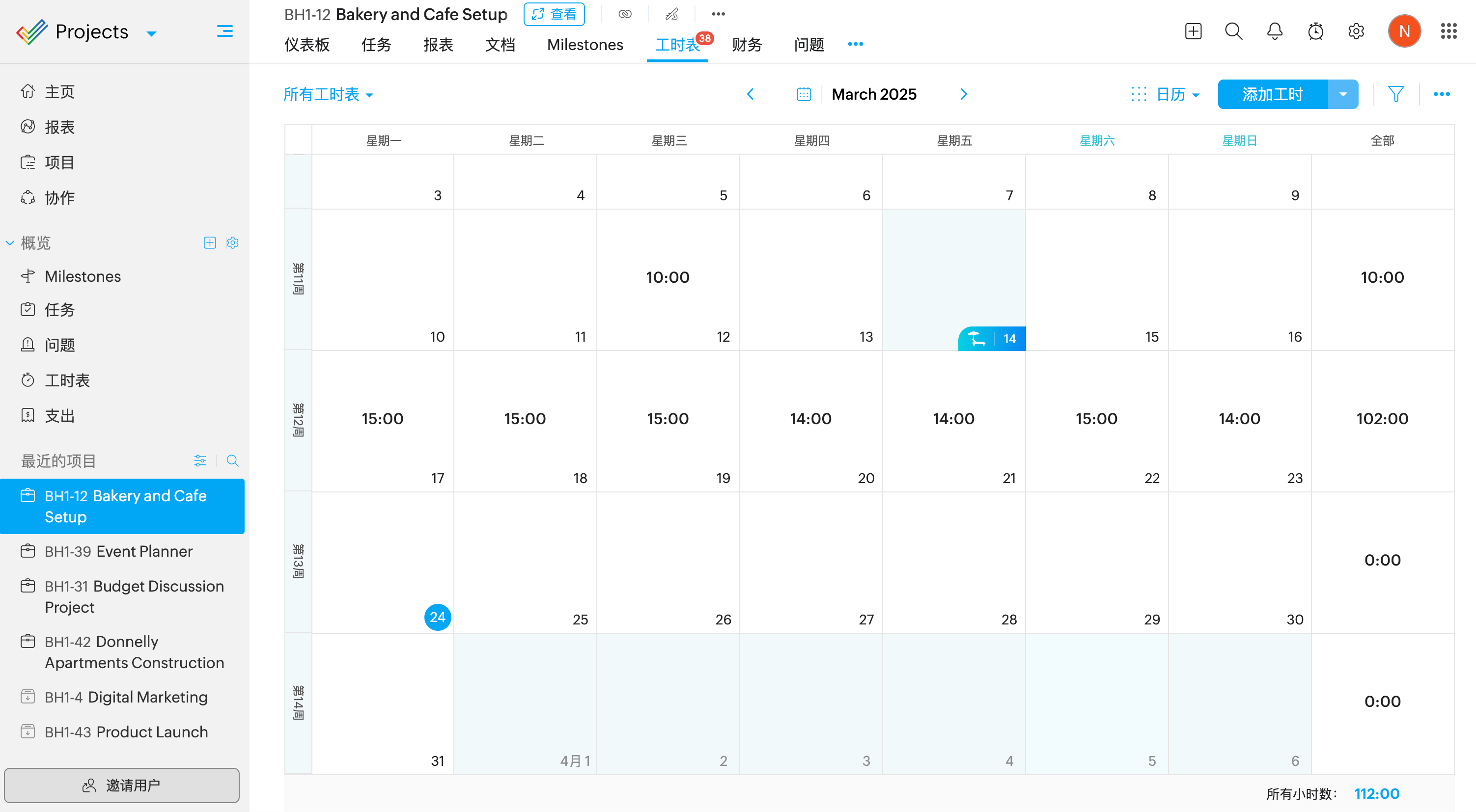Search recent projects with magnifier icon

(x=232, y=461)
